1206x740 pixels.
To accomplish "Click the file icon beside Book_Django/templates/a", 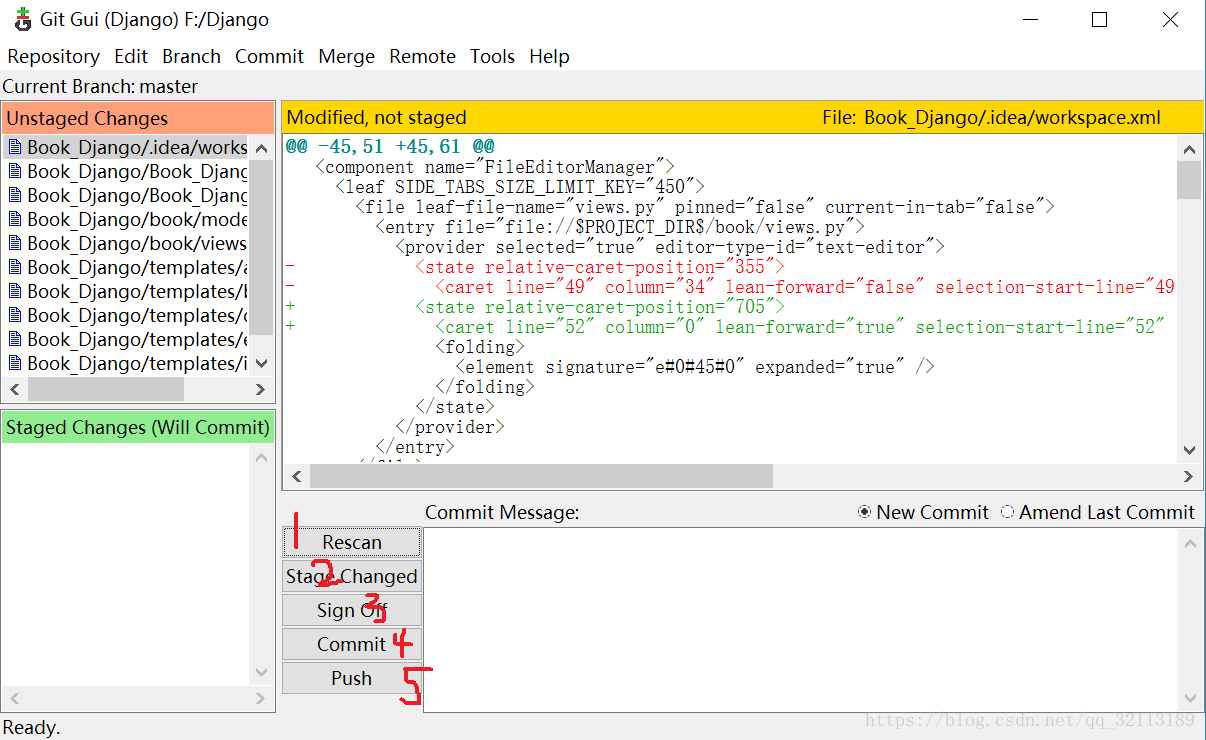I will pyautogui.click(x=15, y=267).
